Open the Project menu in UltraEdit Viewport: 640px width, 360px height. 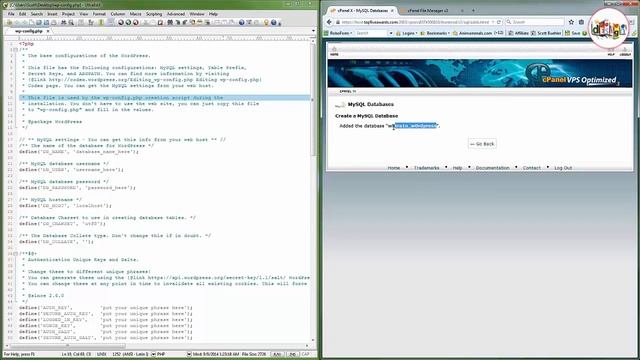[x=68, y=14]
